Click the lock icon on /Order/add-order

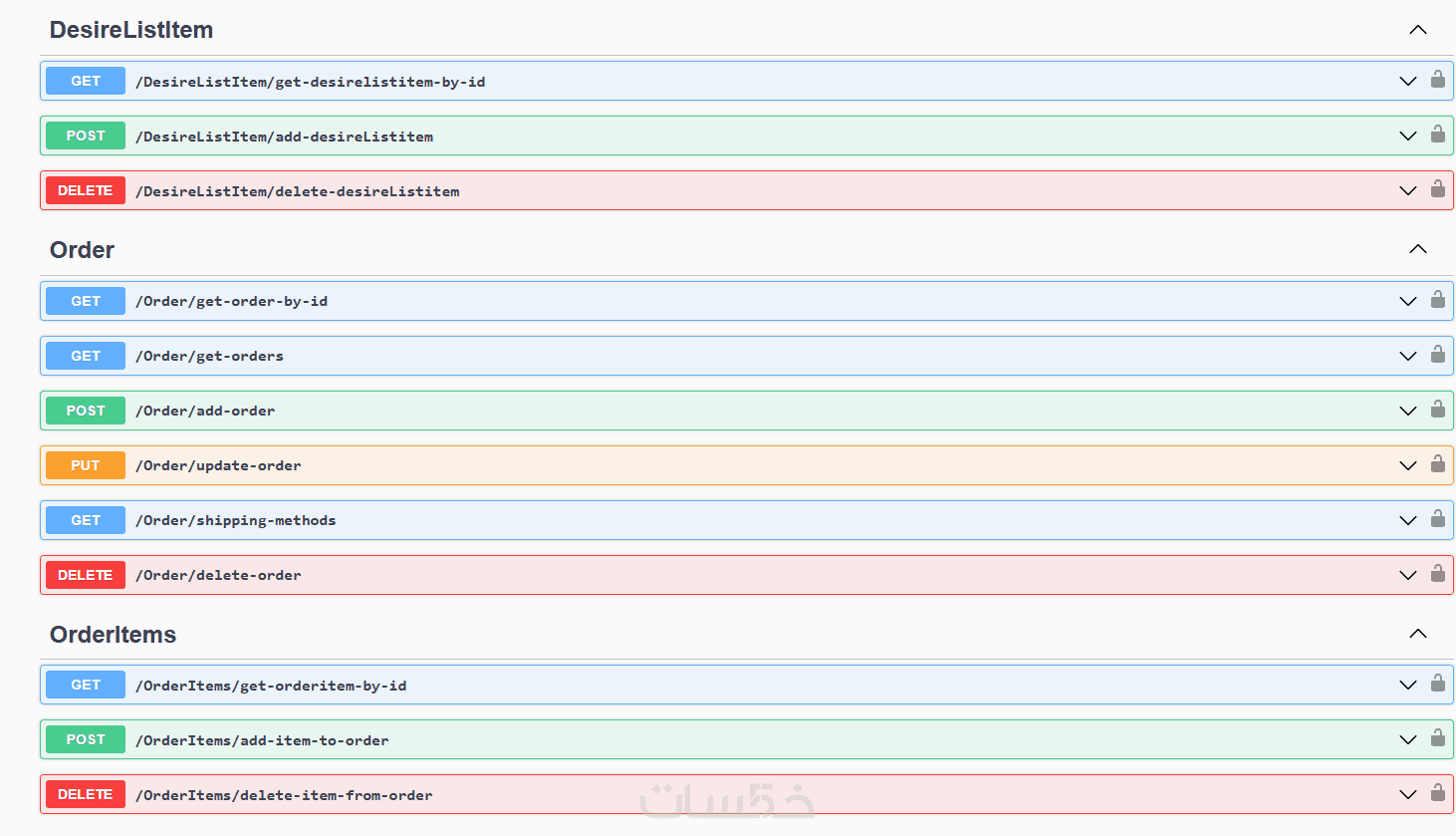tap(1438, 410)
